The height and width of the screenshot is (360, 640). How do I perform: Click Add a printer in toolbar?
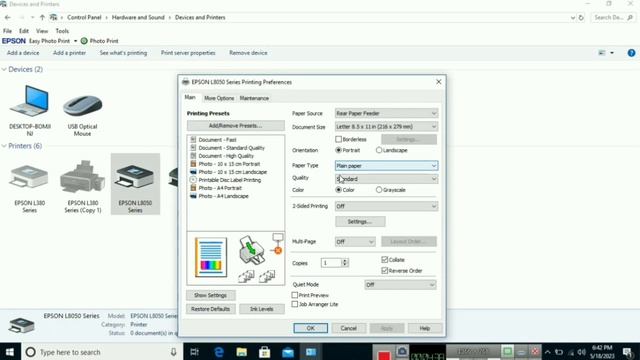point(69,53)
